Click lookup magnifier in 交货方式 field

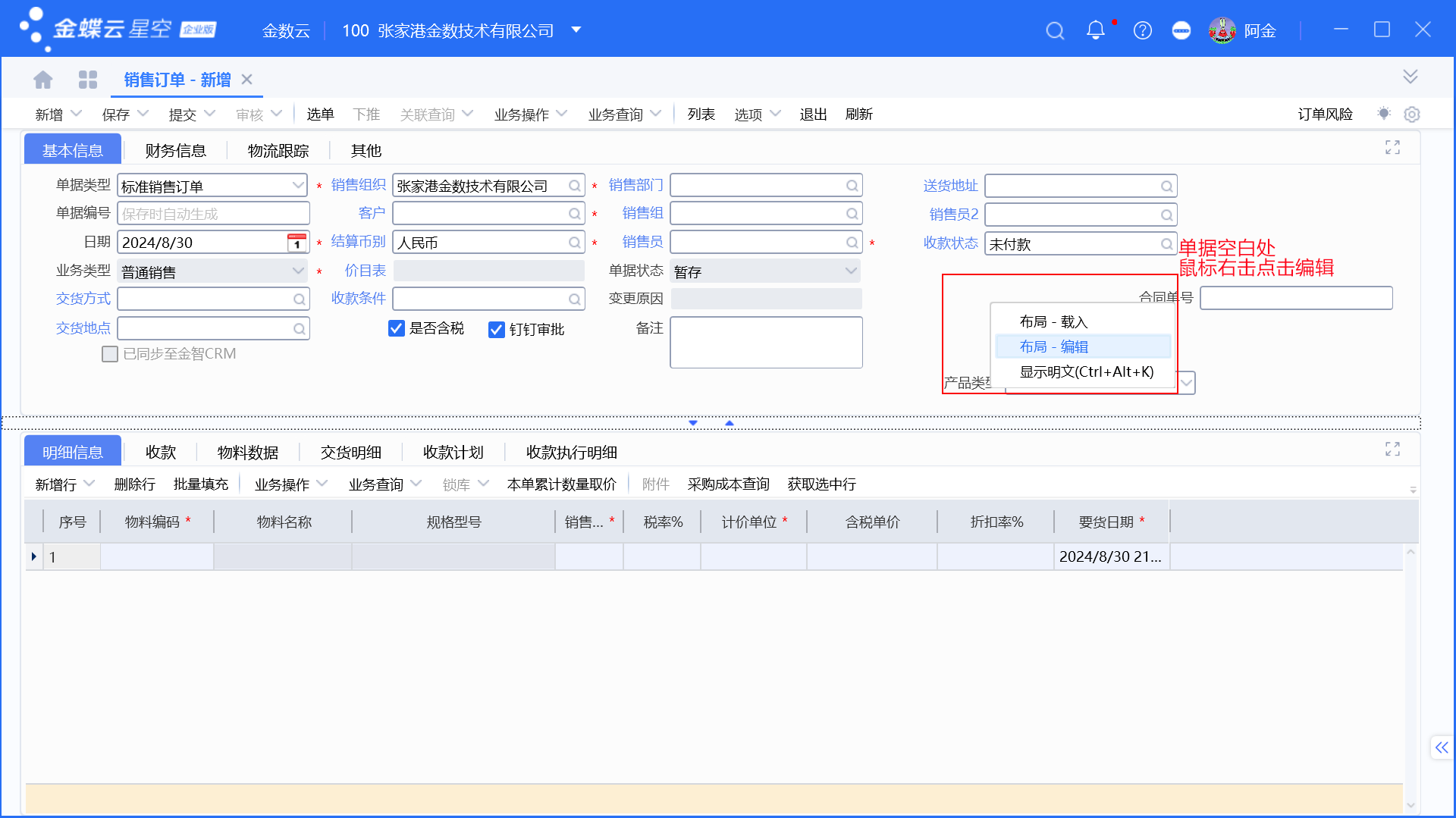tap(300, 299)
